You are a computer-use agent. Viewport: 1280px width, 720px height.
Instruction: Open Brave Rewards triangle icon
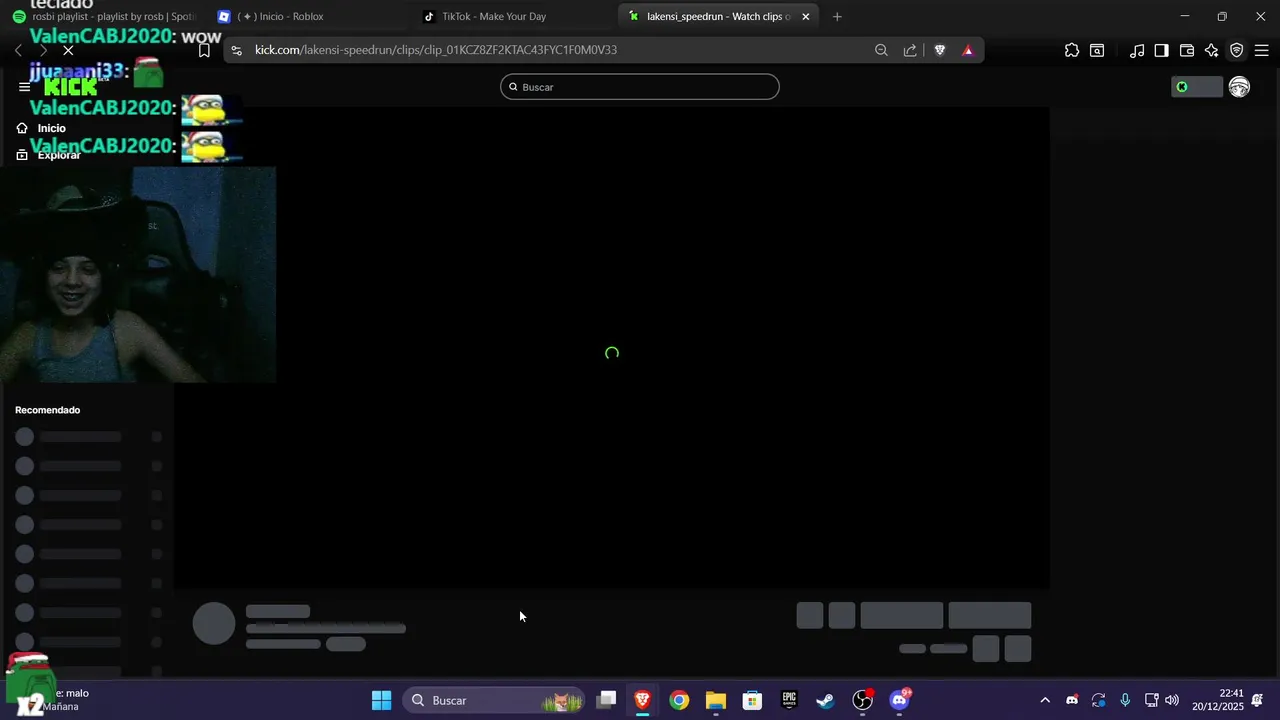point(967,50)
